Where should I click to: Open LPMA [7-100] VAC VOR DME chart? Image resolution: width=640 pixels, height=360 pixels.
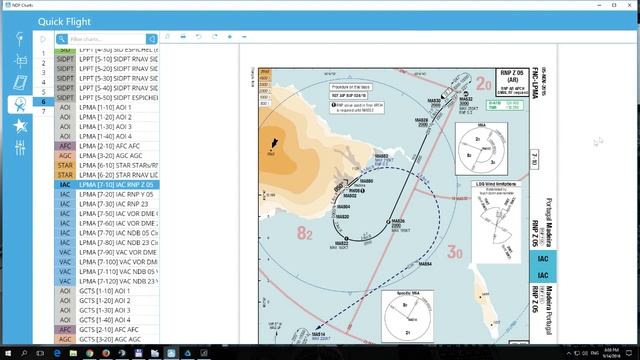coord(107,262)
